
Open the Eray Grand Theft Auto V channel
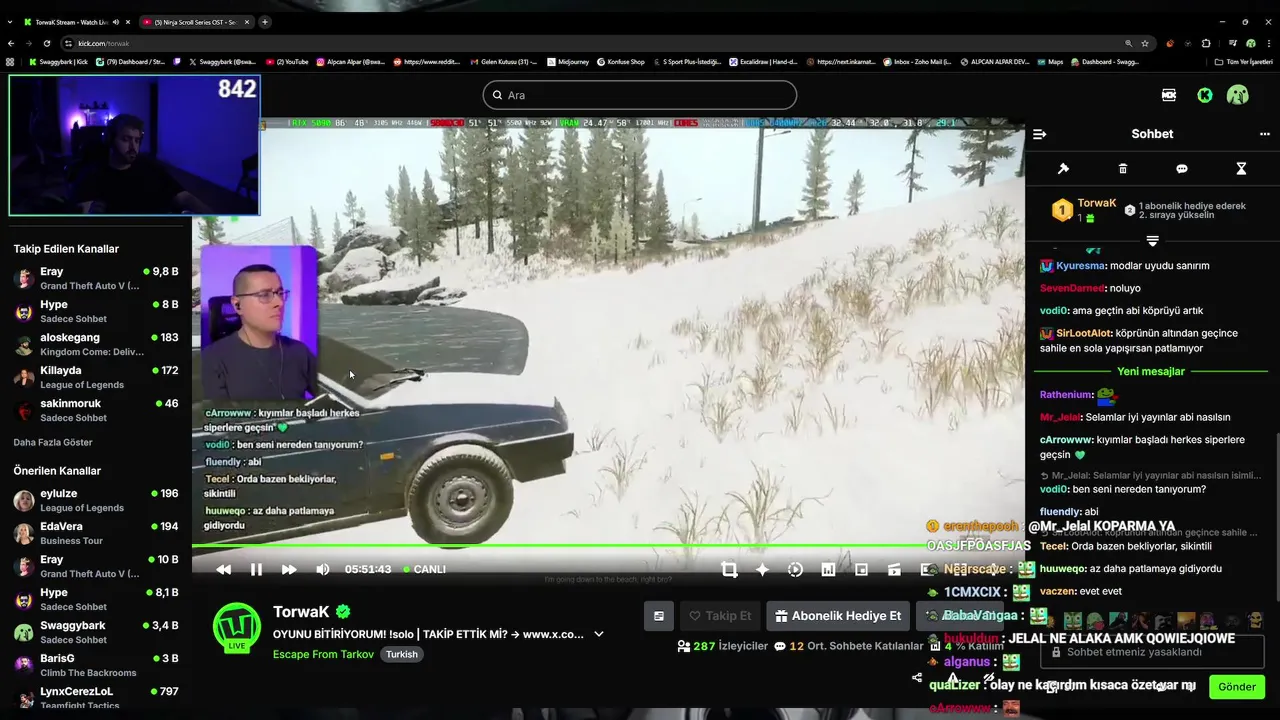pyautogui.click(x=96, y=278)
